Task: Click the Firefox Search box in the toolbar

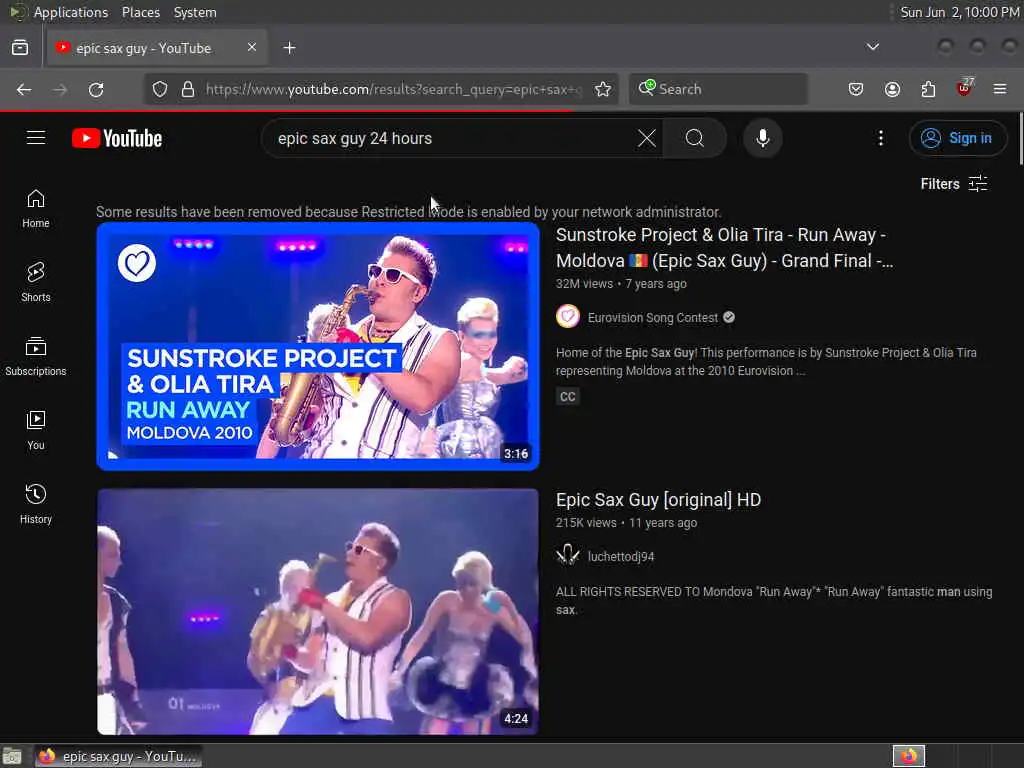Action: (718, 89)
